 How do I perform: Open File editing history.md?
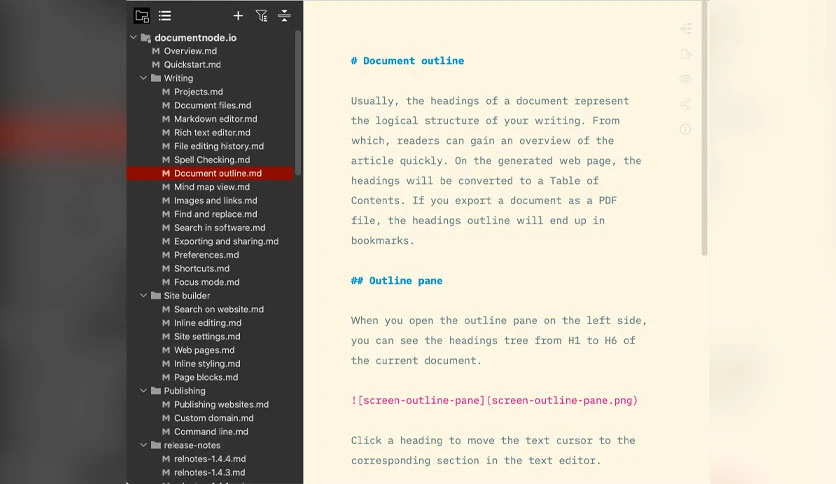(x=219, y=146)
